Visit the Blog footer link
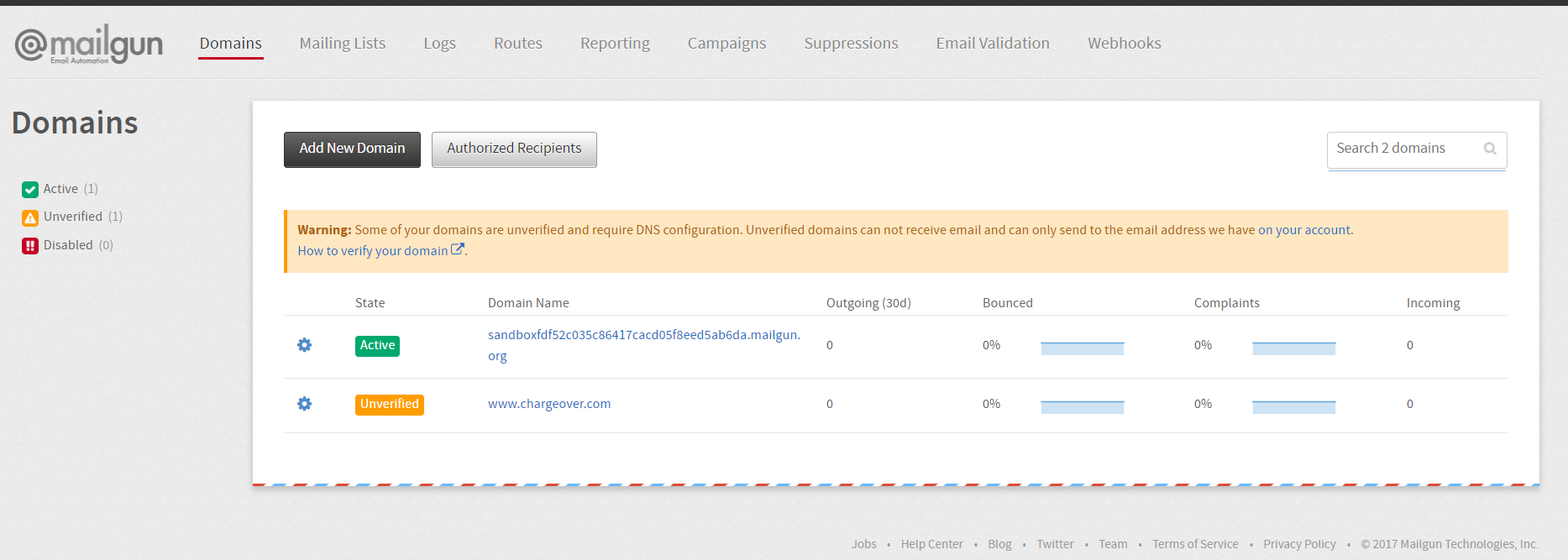 click(1000, 544)
